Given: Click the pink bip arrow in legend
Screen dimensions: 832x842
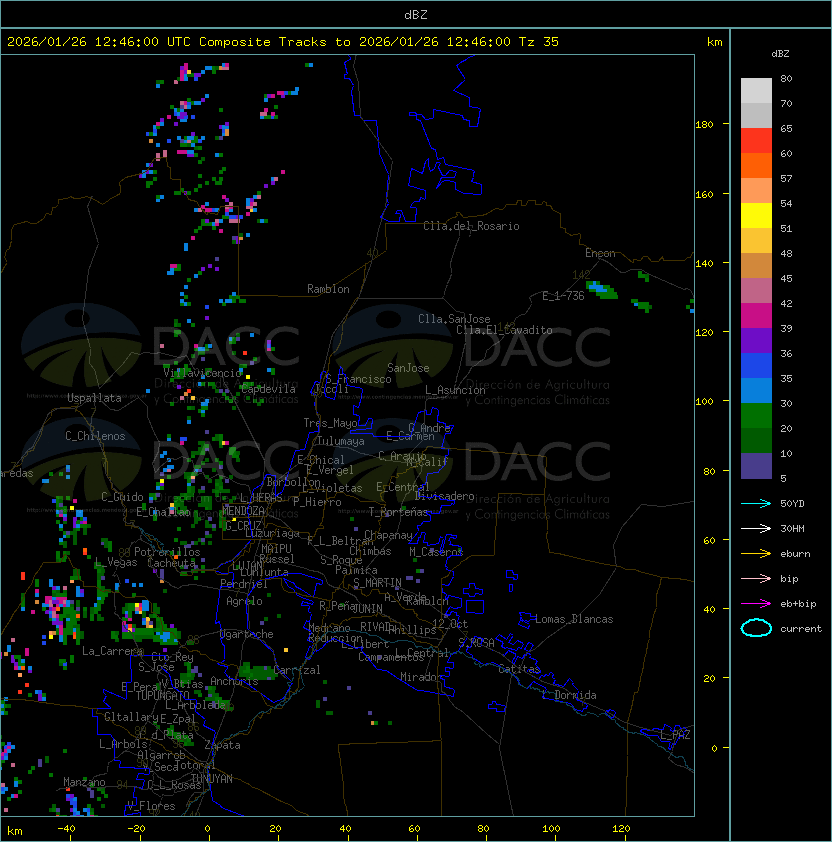Looking at the screenshot, I should click(756, 578).
